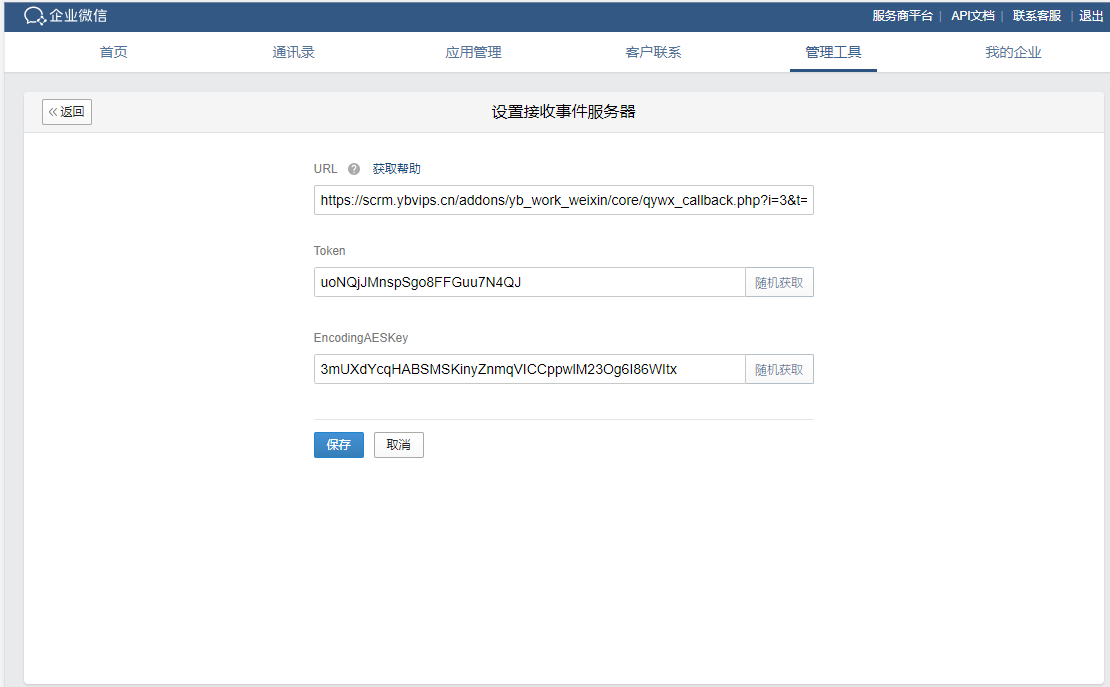Image resolution: width=1110 pixels, height=687 pixels.
Task: Switch to the 通讯录 tab
Action: coord(293,52)
